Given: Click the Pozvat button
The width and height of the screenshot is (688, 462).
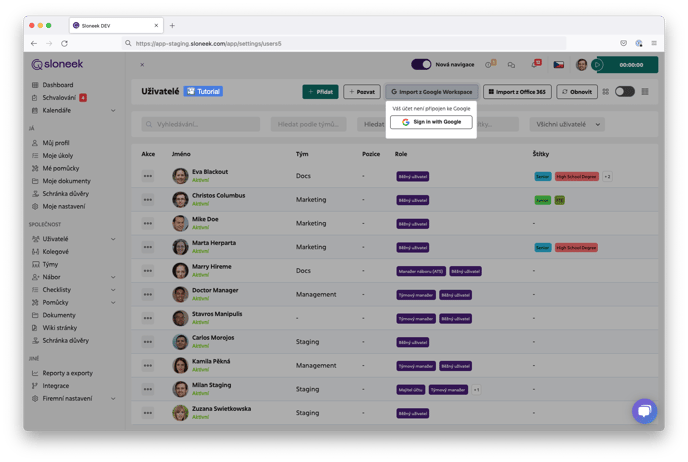Looking at the screenshot, I should [362, 92].
